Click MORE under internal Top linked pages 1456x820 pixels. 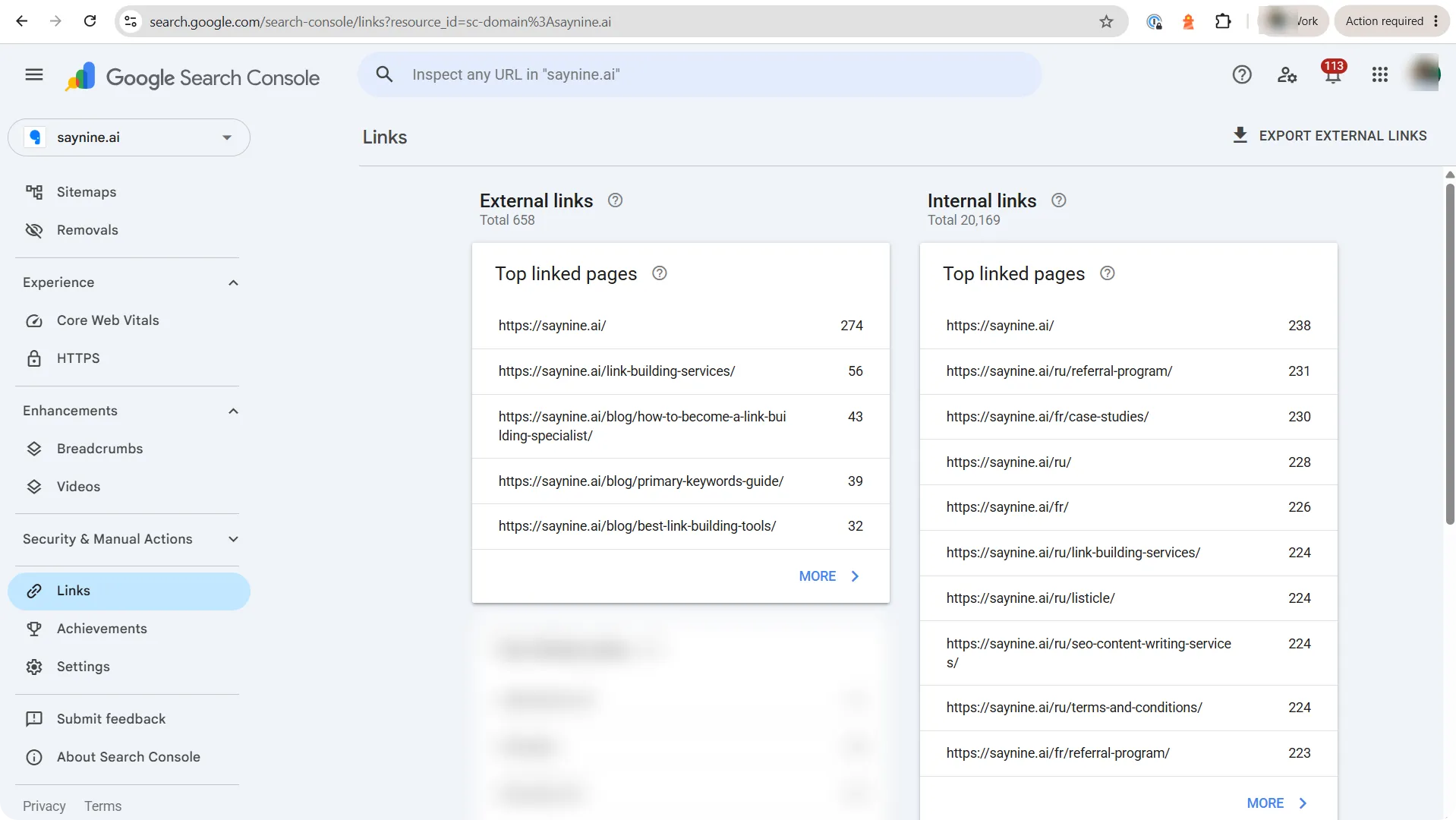click(1277, 803)
